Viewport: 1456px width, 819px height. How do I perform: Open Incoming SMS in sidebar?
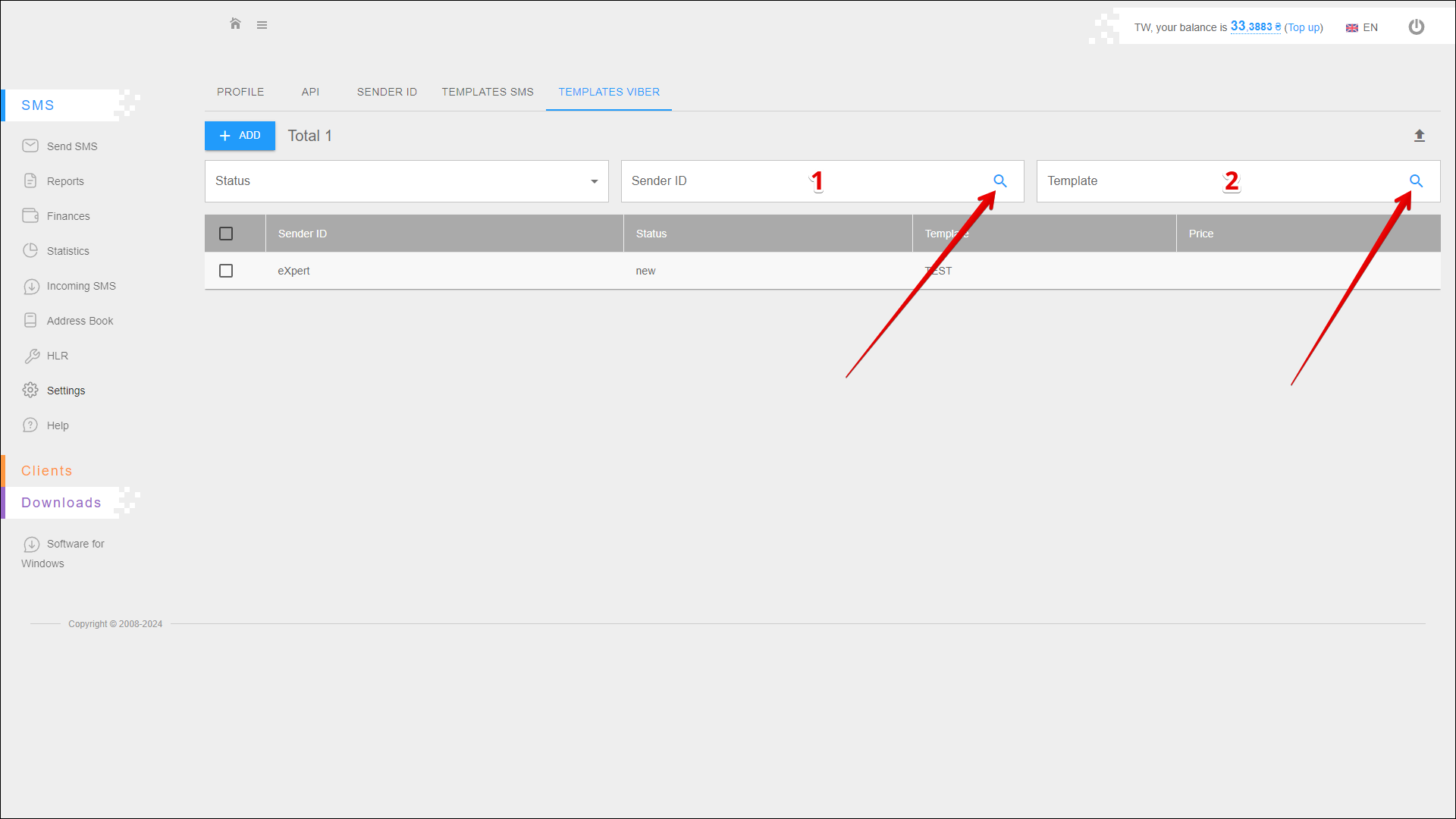click(x=80, y=286)
